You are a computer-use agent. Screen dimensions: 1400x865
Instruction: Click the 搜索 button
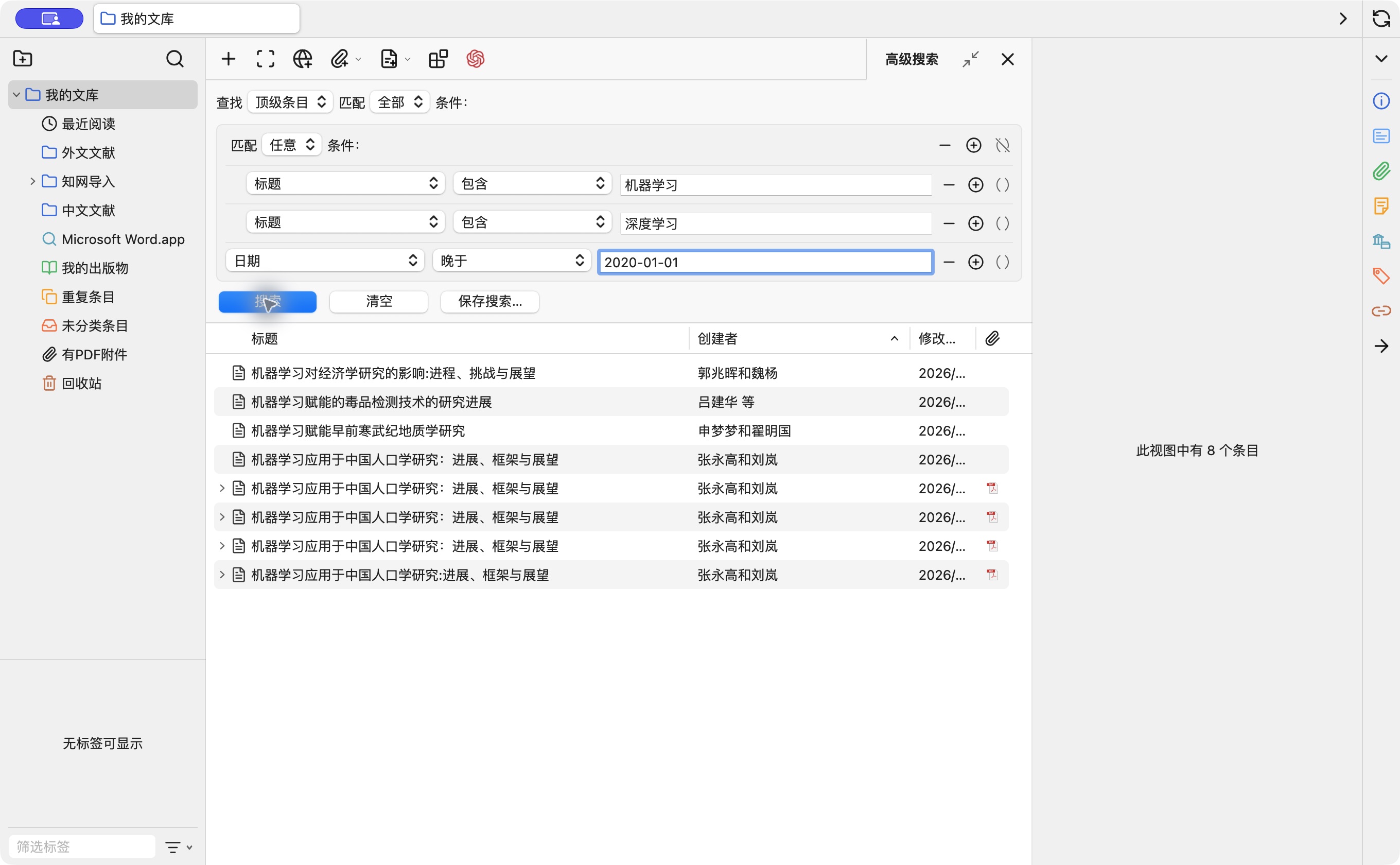point(267,302)
